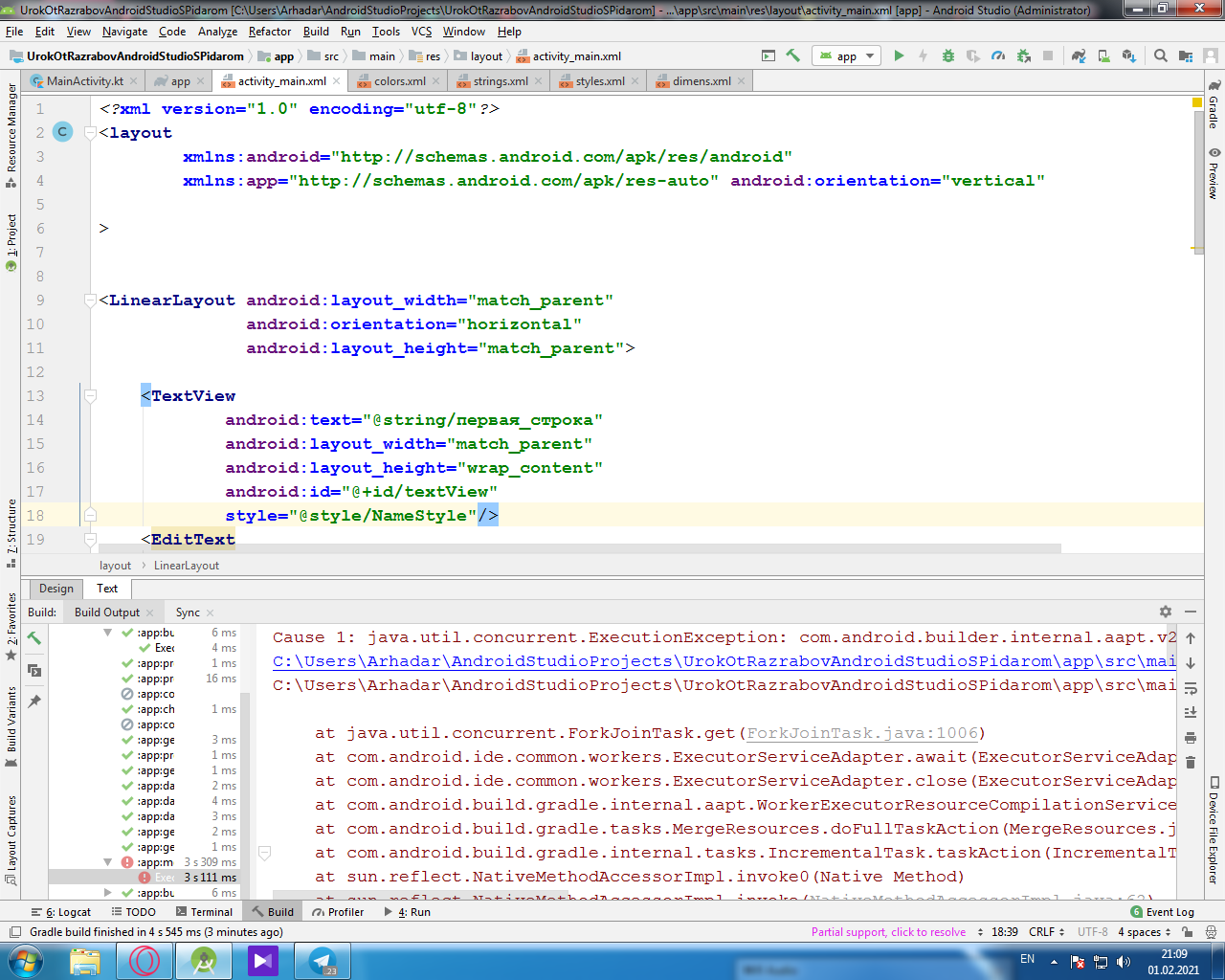Toggle Build Variants tool window
Image resolution: width=1225 pixels, height=980 pixels.
click(11, 726)
